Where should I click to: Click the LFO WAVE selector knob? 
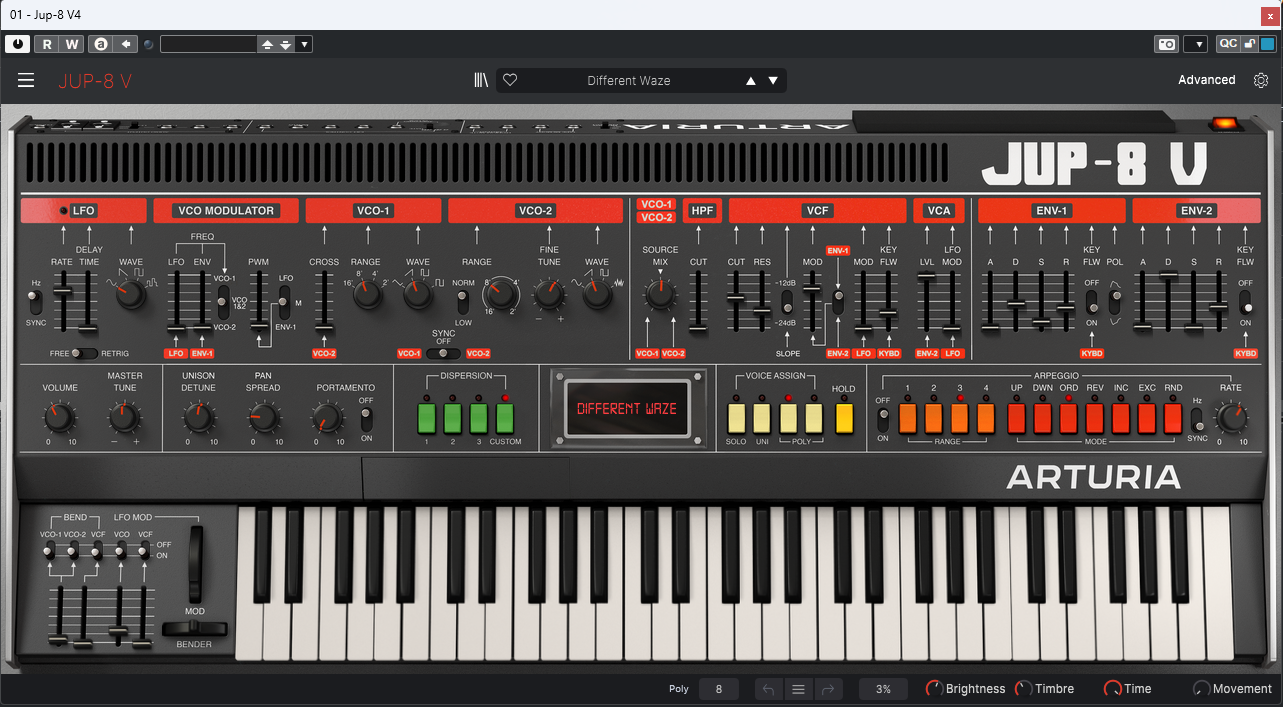click(131, 294)
